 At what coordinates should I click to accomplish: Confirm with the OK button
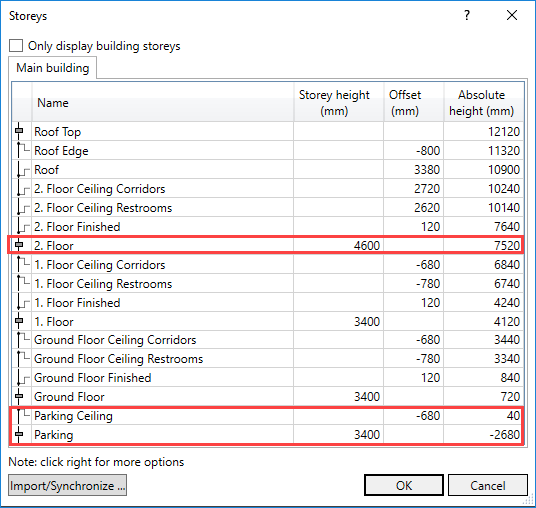[x=404, y=485]
